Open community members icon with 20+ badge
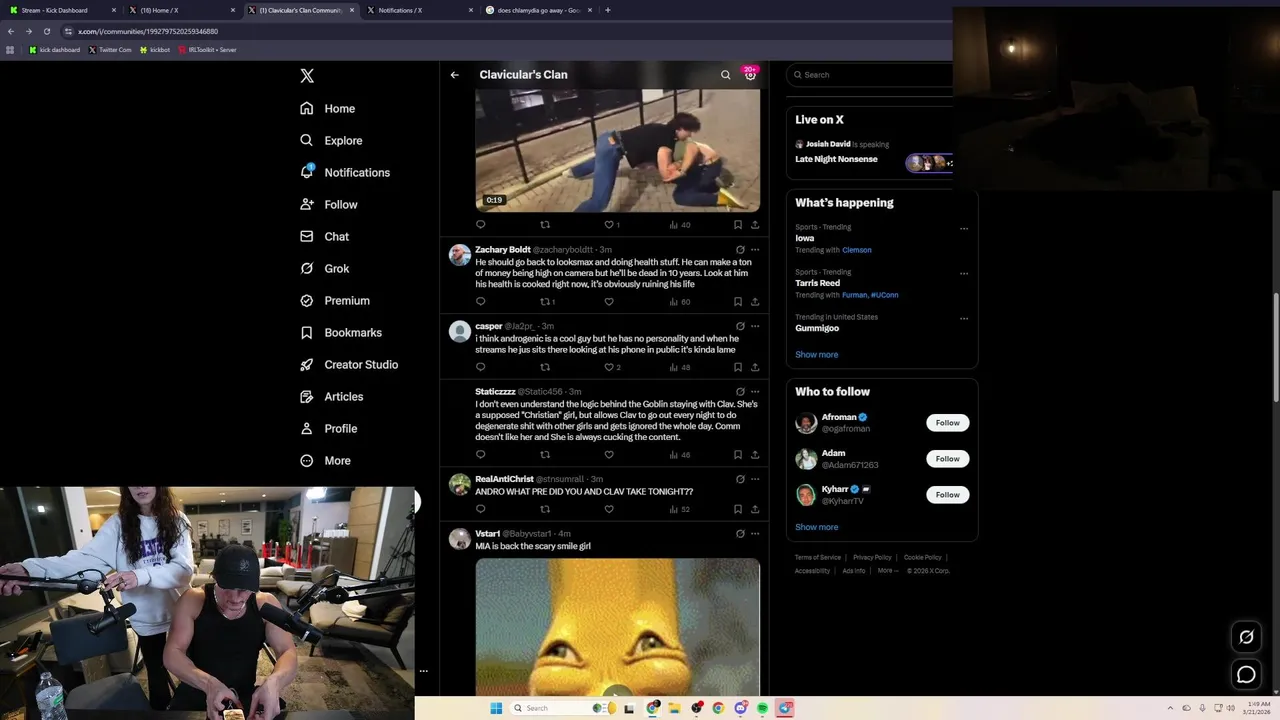 [x=750, y=74]
